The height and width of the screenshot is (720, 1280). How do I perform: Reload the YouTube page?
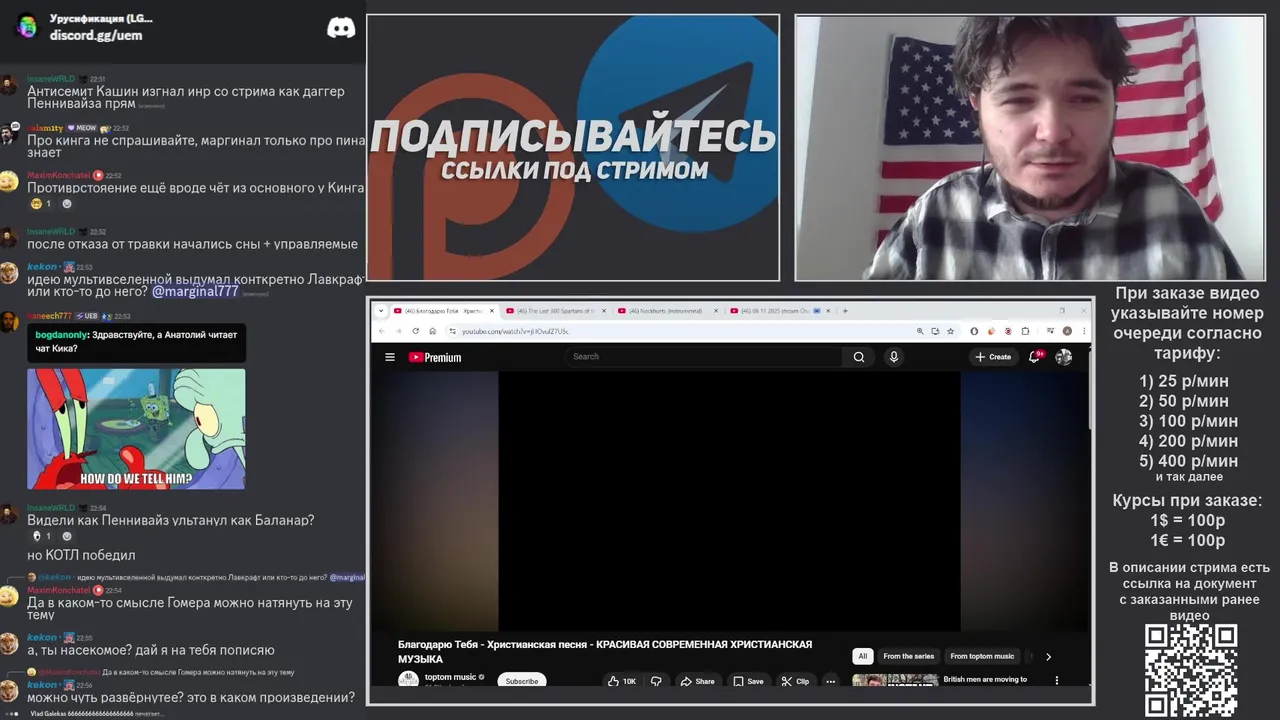click(415, 331)
